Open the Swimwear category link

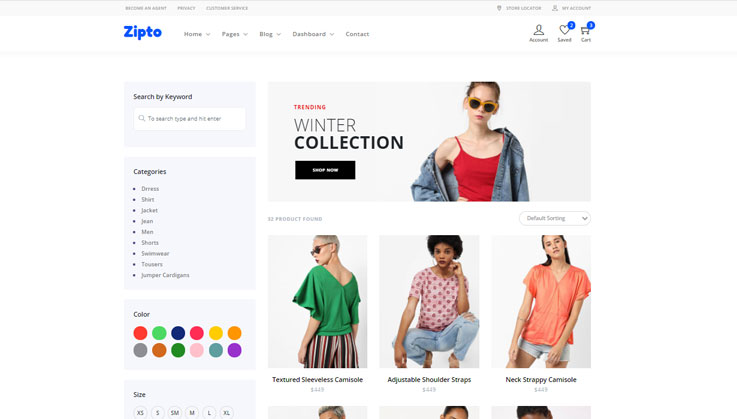pos(155,253)
